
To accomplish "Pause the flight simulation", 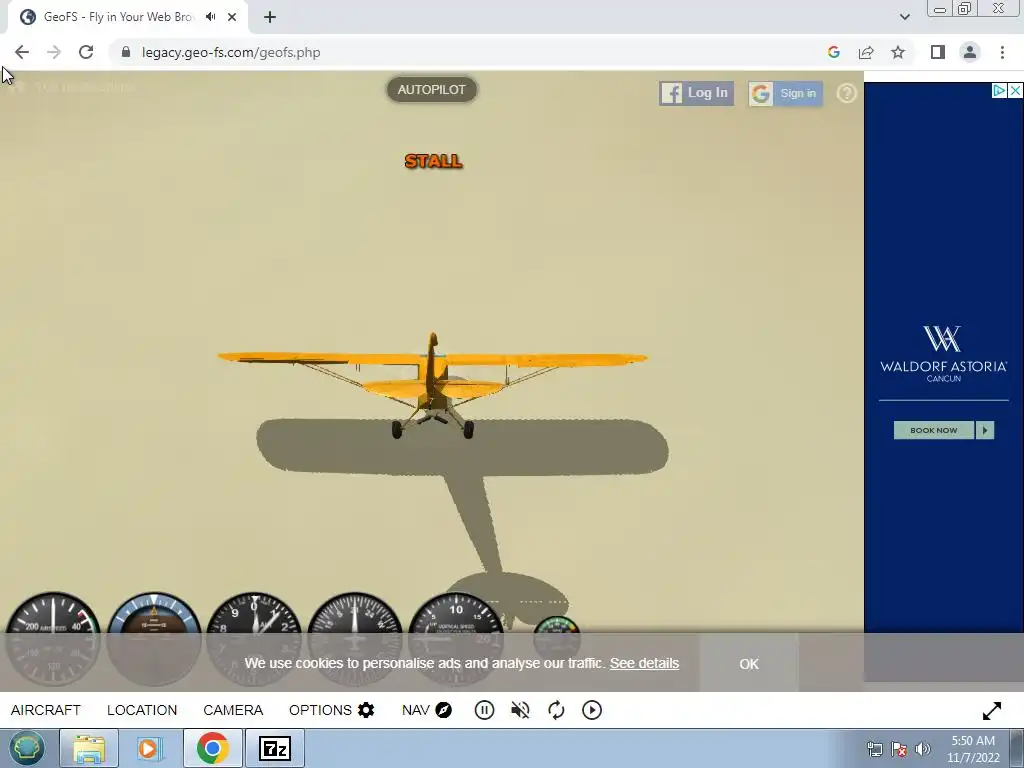I will point(484,710).
